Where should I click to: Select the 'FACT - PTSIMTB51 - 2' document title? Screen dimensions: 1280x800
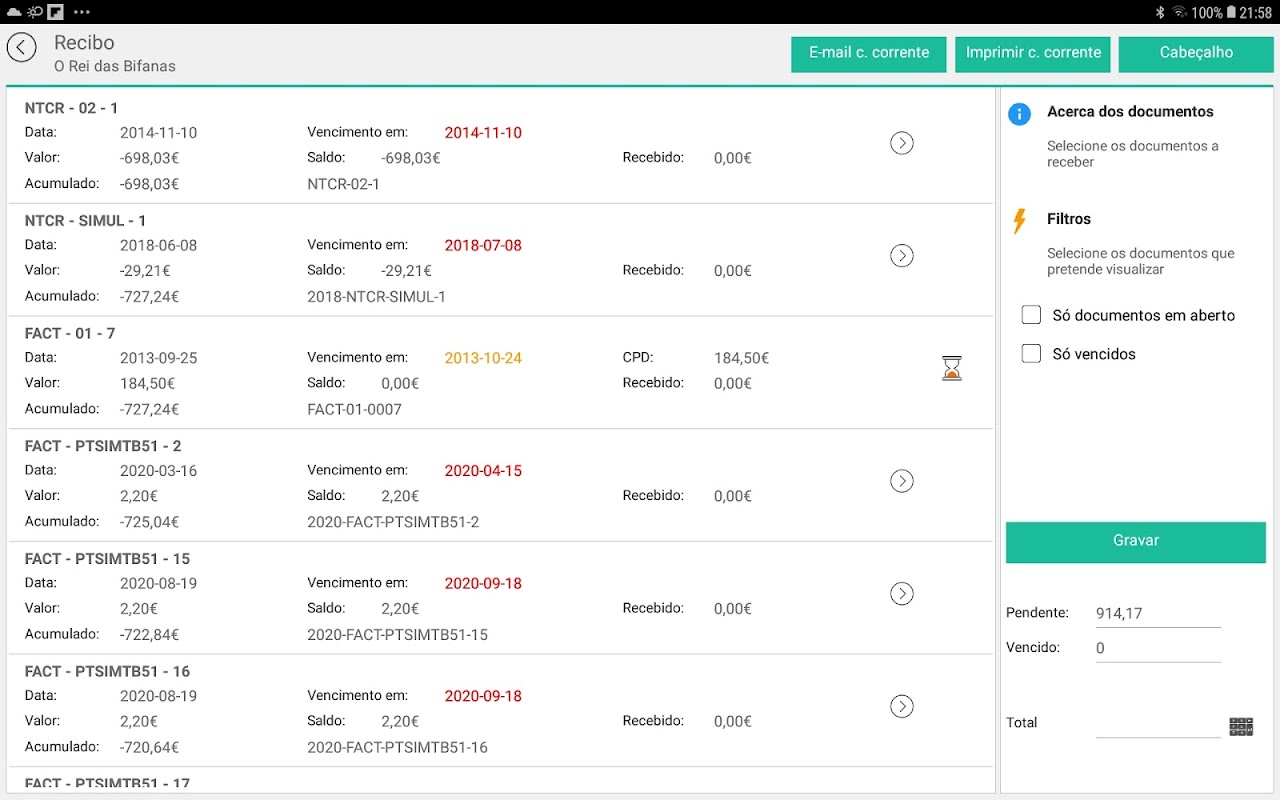click(x=103, y=446)
